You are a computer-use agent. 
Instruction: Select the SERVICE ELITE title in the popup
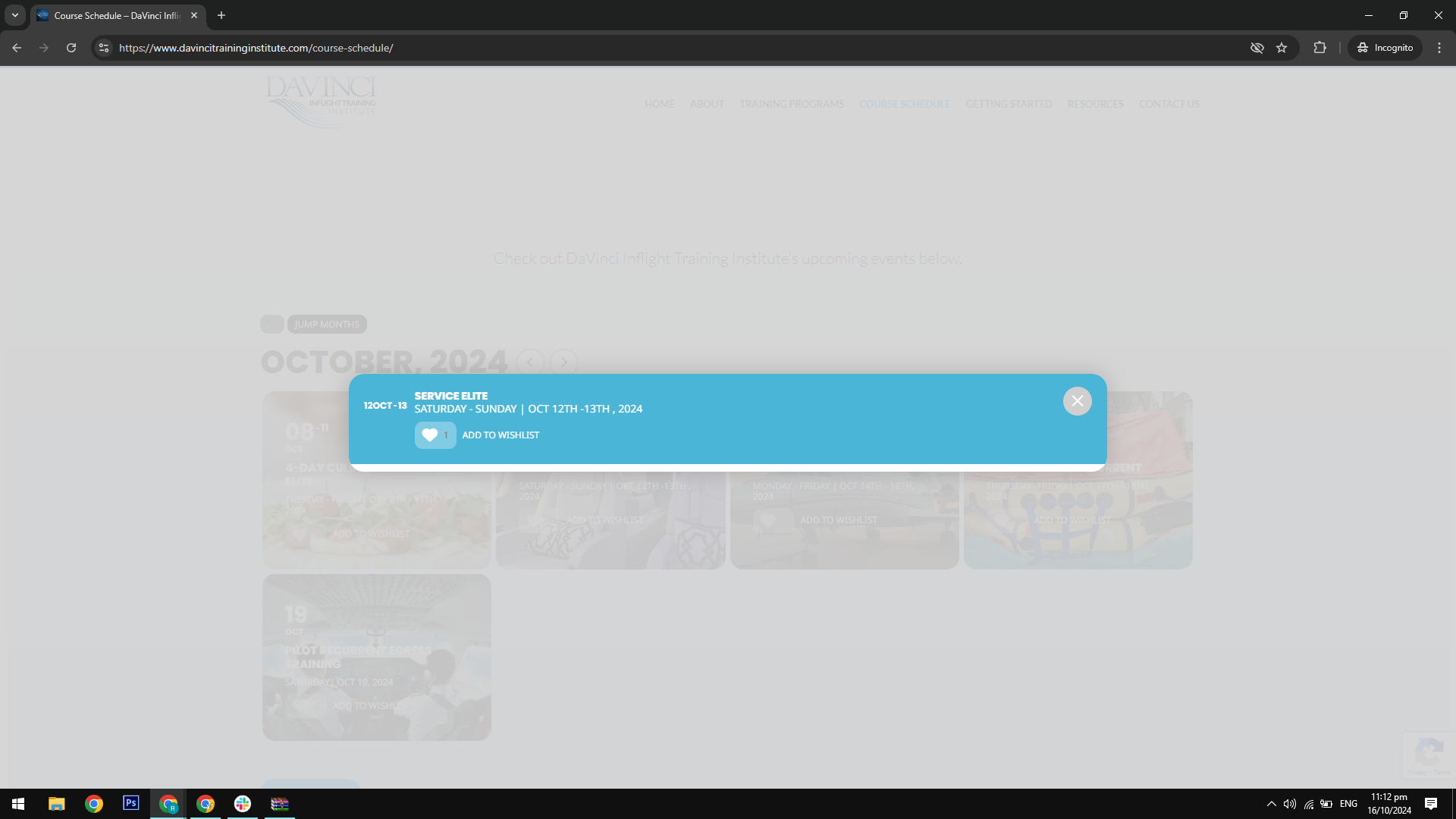pyautogui.click(x=451, y=396)
